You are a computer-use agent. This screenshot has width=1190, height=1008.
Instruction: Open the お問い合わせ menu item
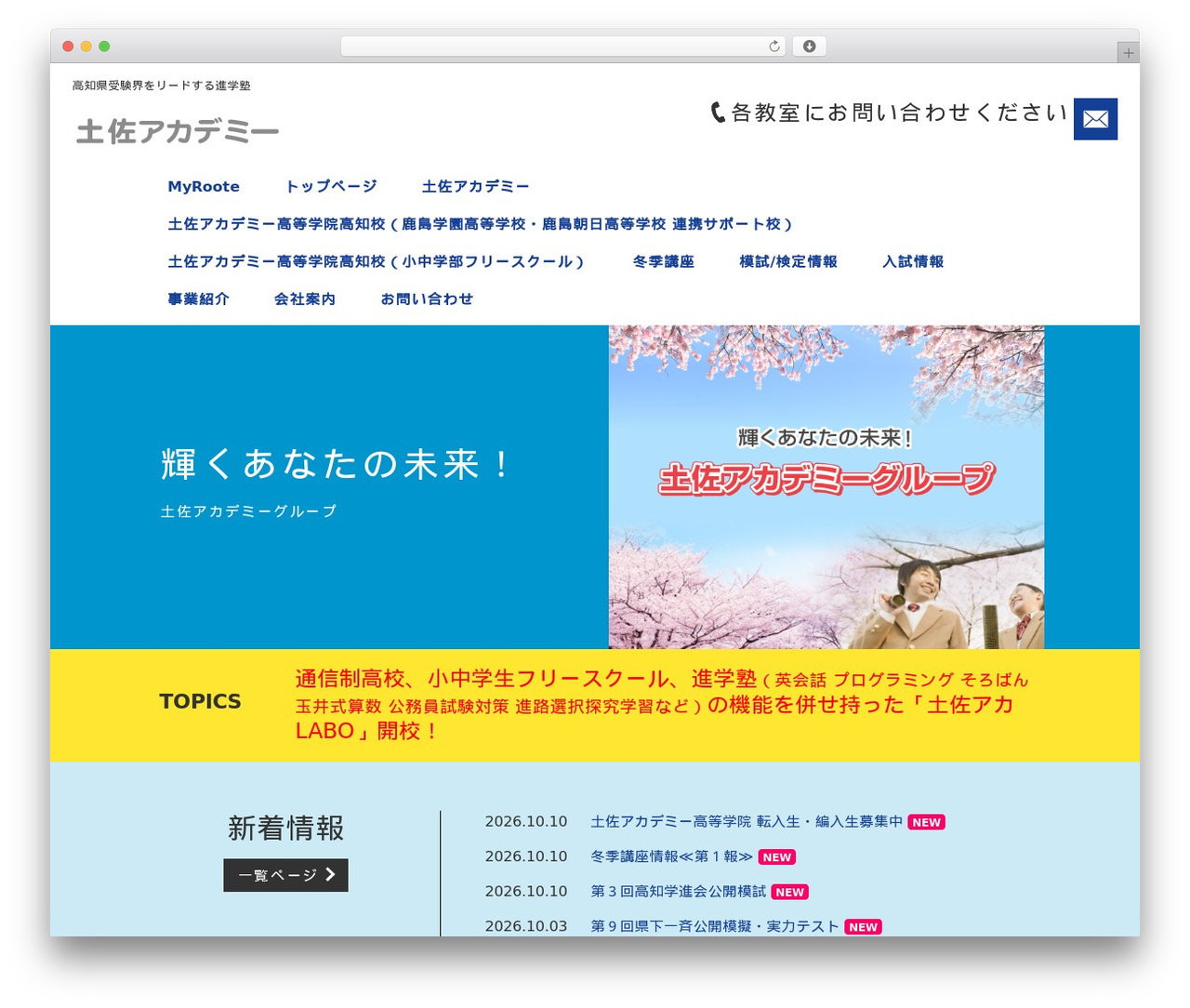[x=427, y=299]
